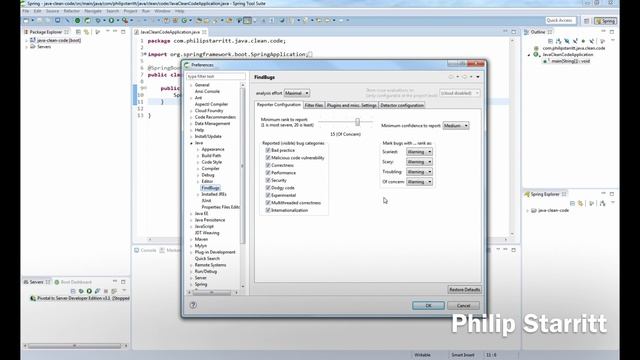
Task: Expand the General node in preferences tree
Action: pos(191,85)
